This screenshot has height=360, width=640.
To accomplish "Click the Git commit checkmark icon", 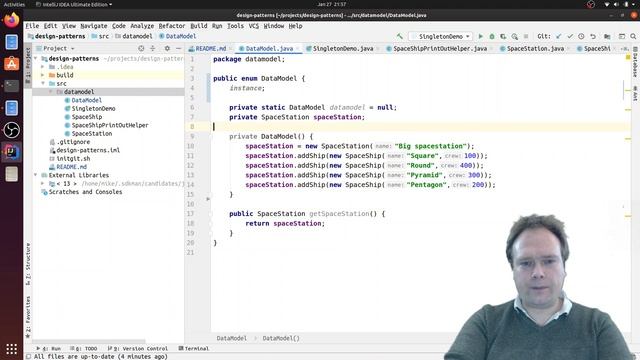I will pos(570,36).
